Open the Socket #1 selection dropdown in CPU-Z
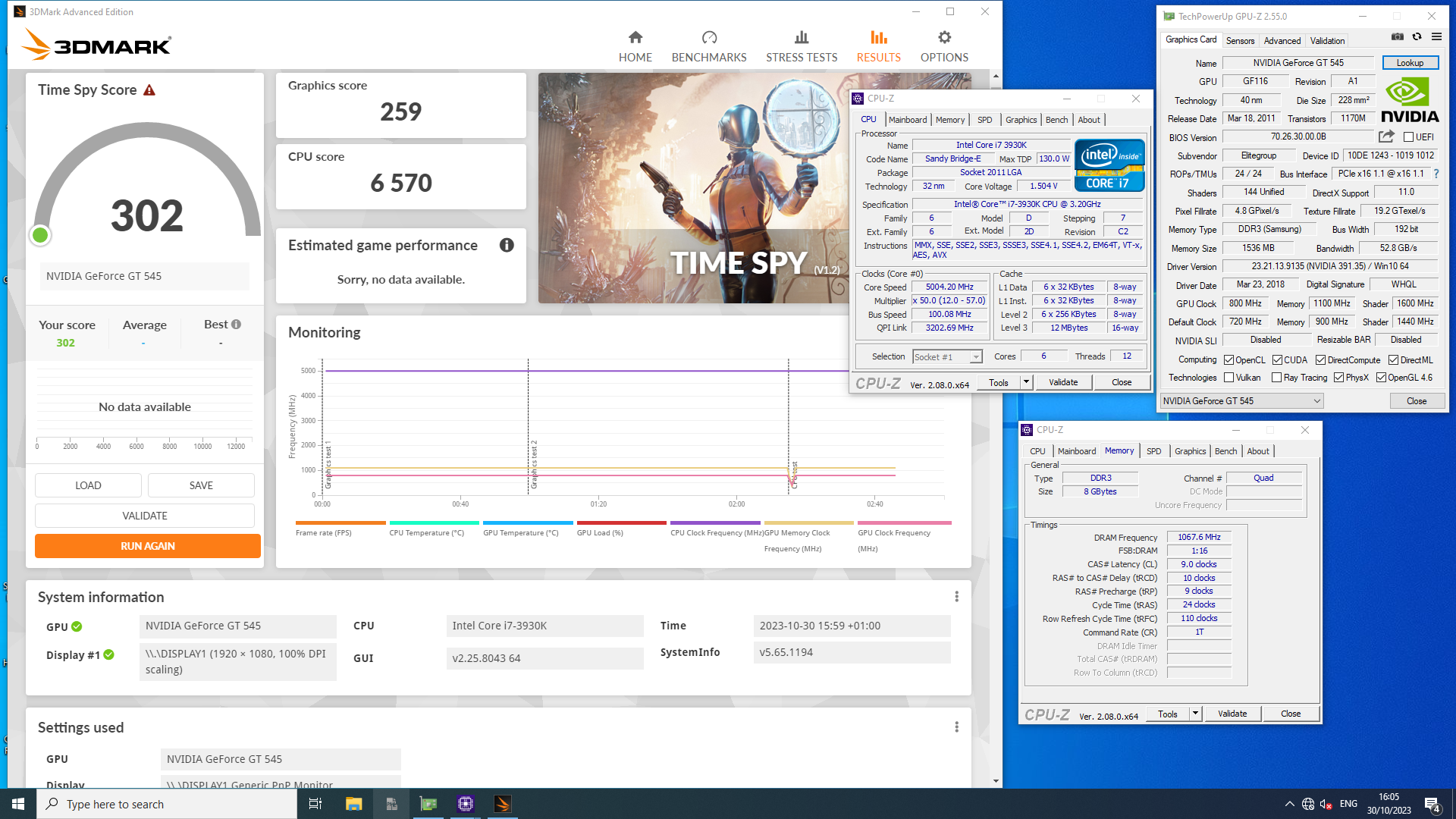This screenshot has height=819, width=1456. 947,357
